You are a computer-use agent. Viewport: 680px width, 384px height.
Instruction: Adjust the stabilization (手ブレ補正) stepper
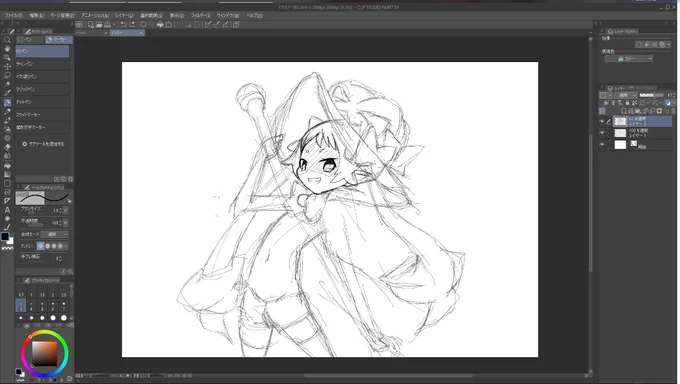coord(60,258)
